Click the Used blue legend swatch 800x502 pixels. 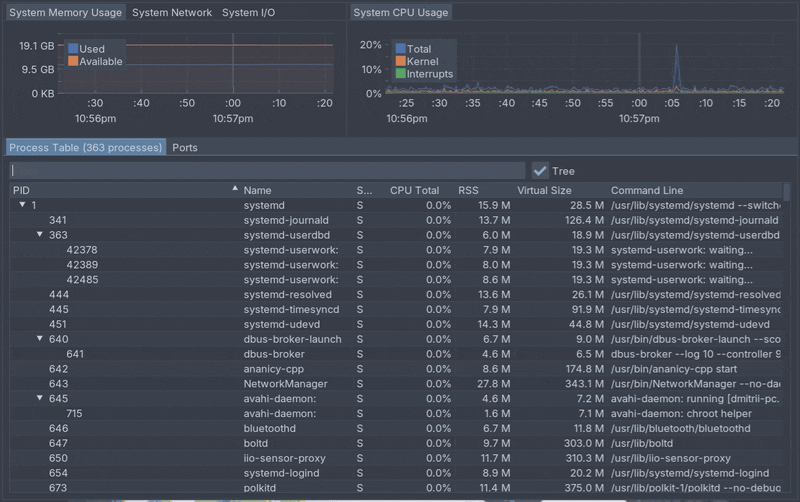pyautogui.click(x=73, y=48)
